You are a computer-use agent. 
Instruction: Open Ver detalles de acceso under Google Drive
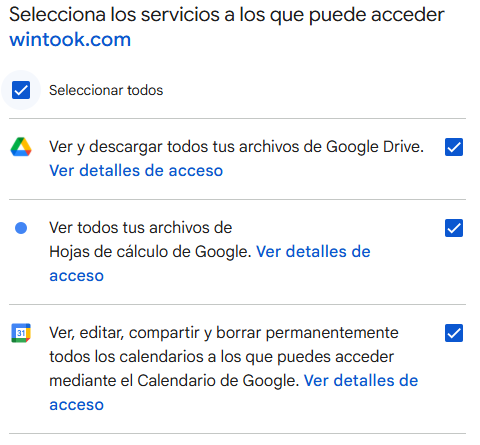[136, 171]
